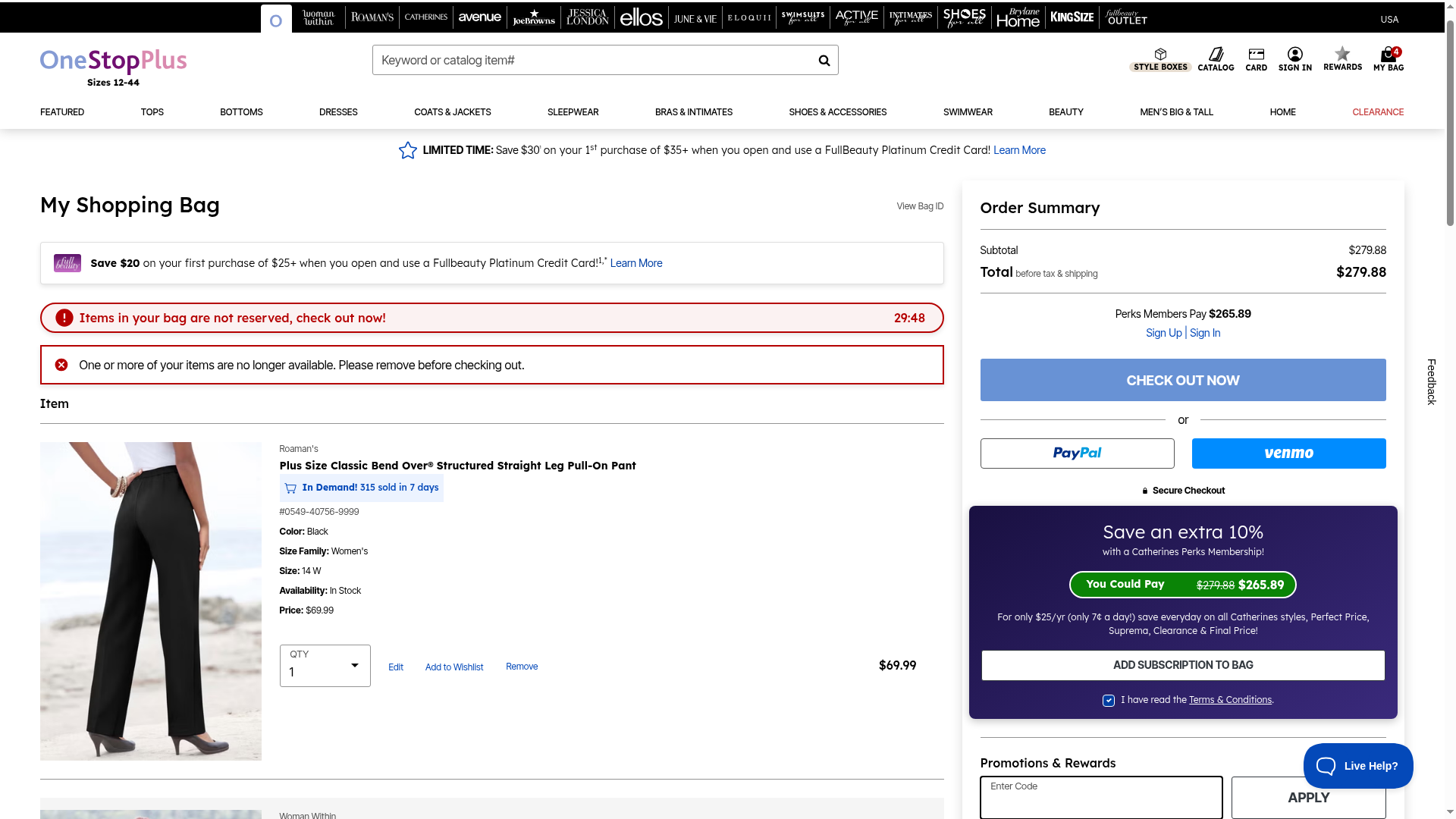This screenshot has width=1456, height=819.
Task: Open Clearance menu item
Action: point(1377,112)
